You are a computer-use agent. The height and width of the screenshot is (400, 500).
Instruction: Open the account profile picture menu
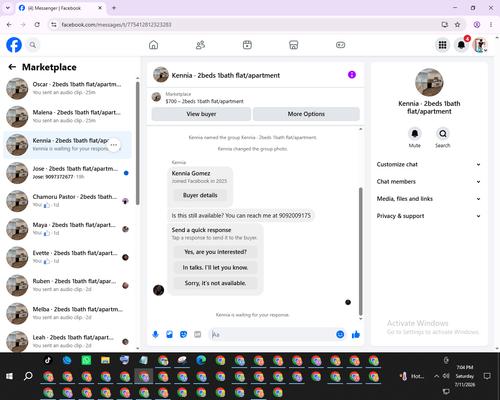coord(480,45)
